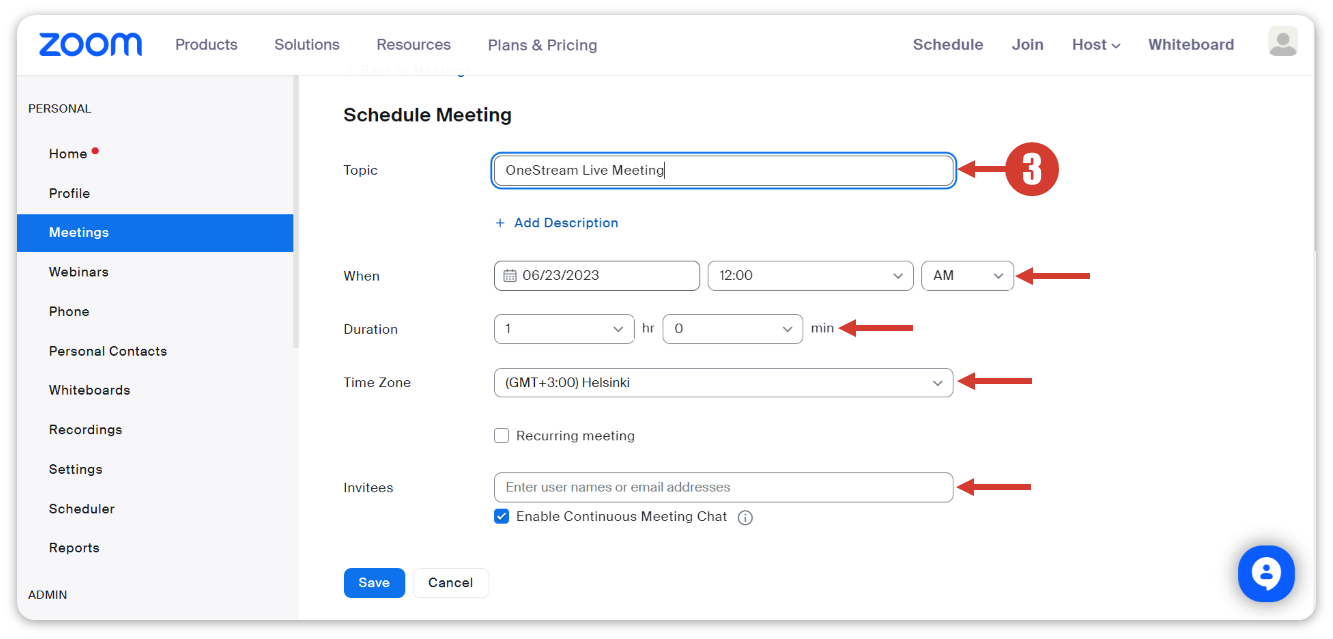Cancel the meeting scheduling
1333x639 pixels.
450,583
